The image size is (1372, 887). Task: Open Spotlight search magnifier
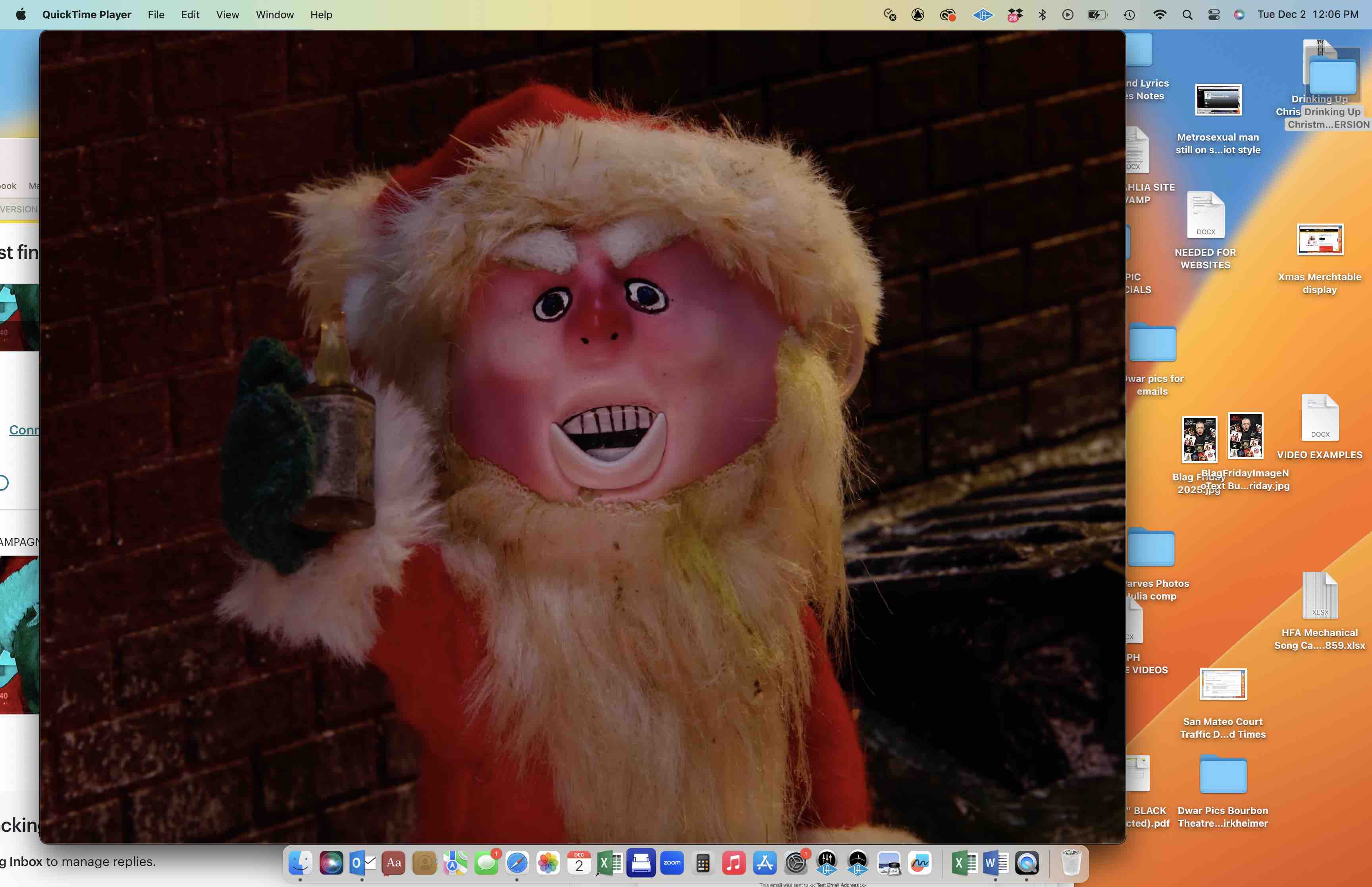point(1187,15)
